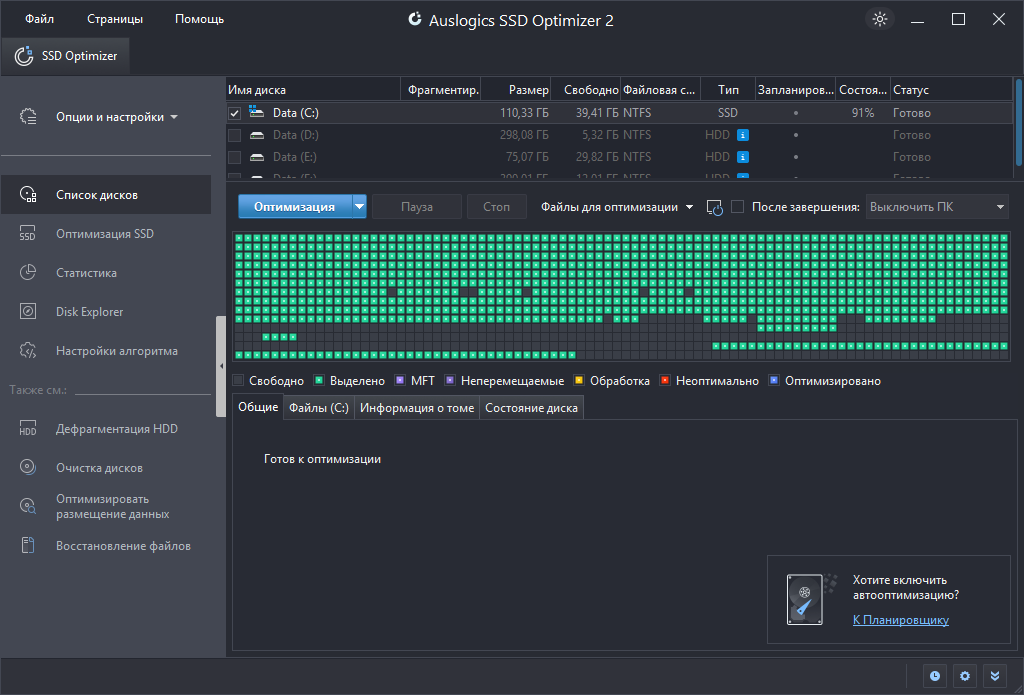This screenshot has height=695, width=1024.
Task: Start optimization with the Оптимизация button
Action: (x=295, y=206)
